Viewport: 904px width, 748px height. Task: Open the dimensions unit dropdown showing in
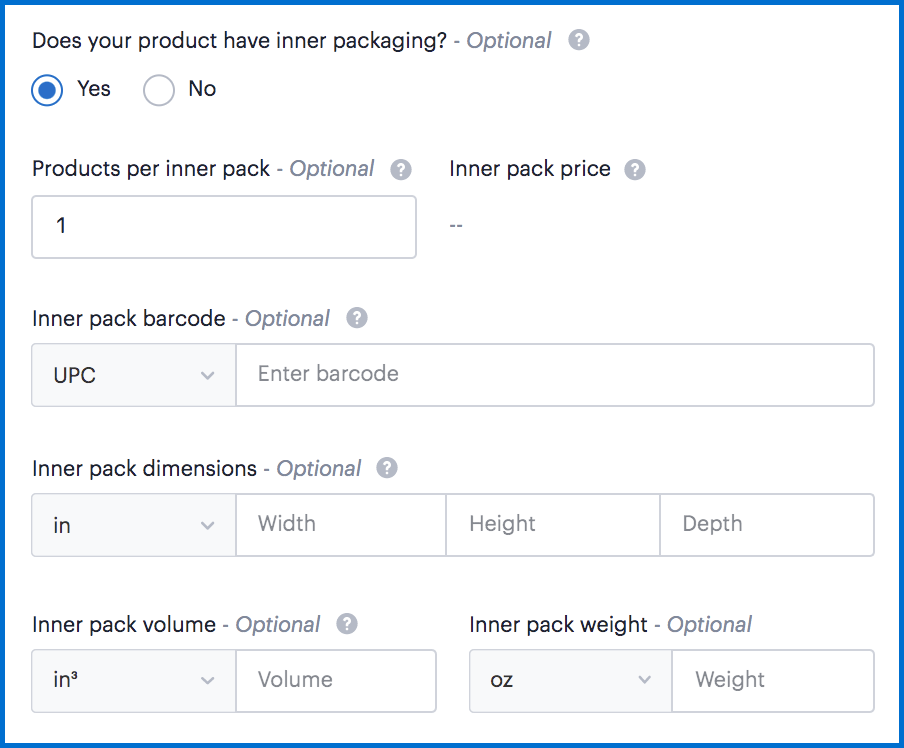[134, 525]
